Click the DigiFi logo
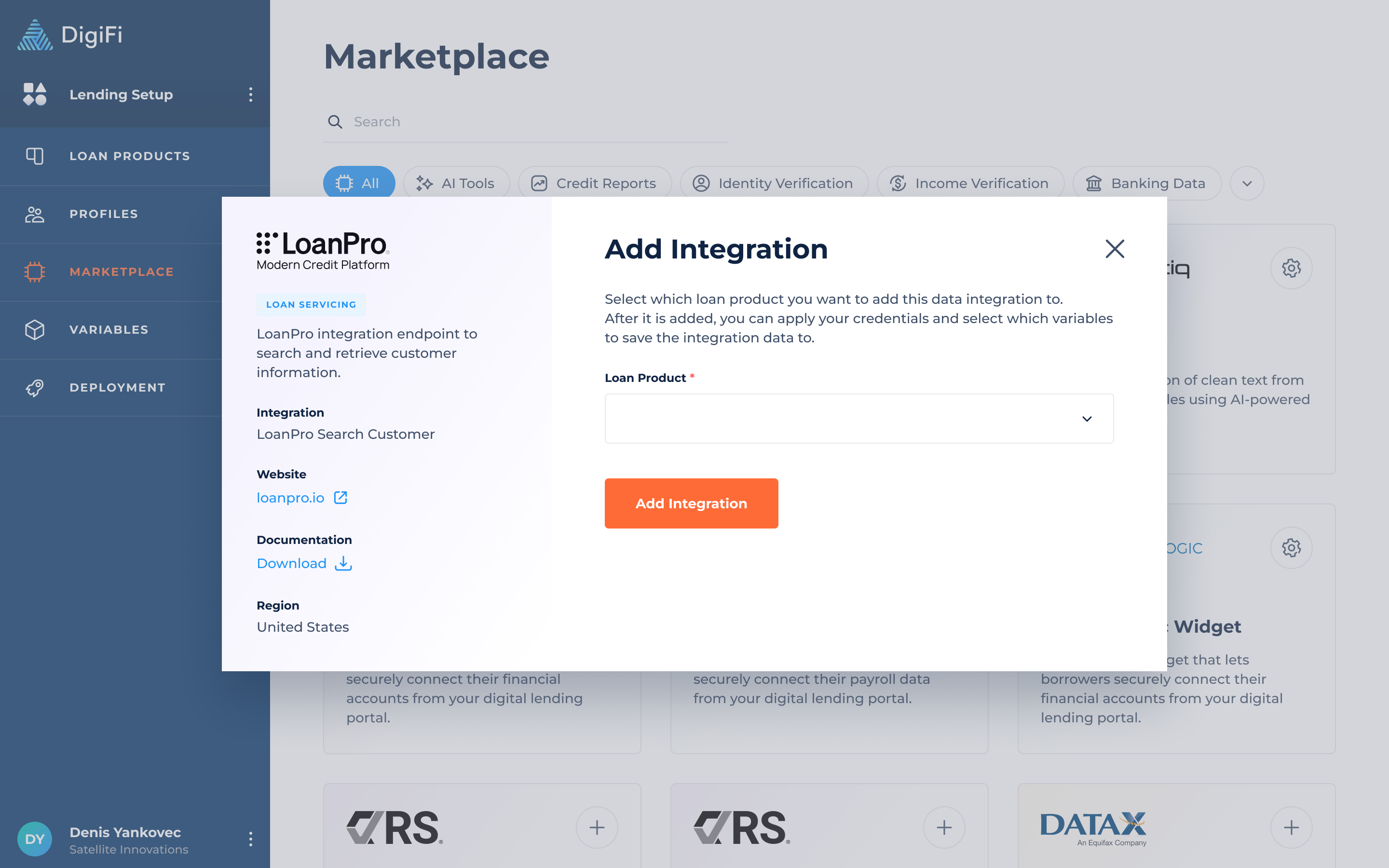This screenshot has width=1389, height=868. 69,35
